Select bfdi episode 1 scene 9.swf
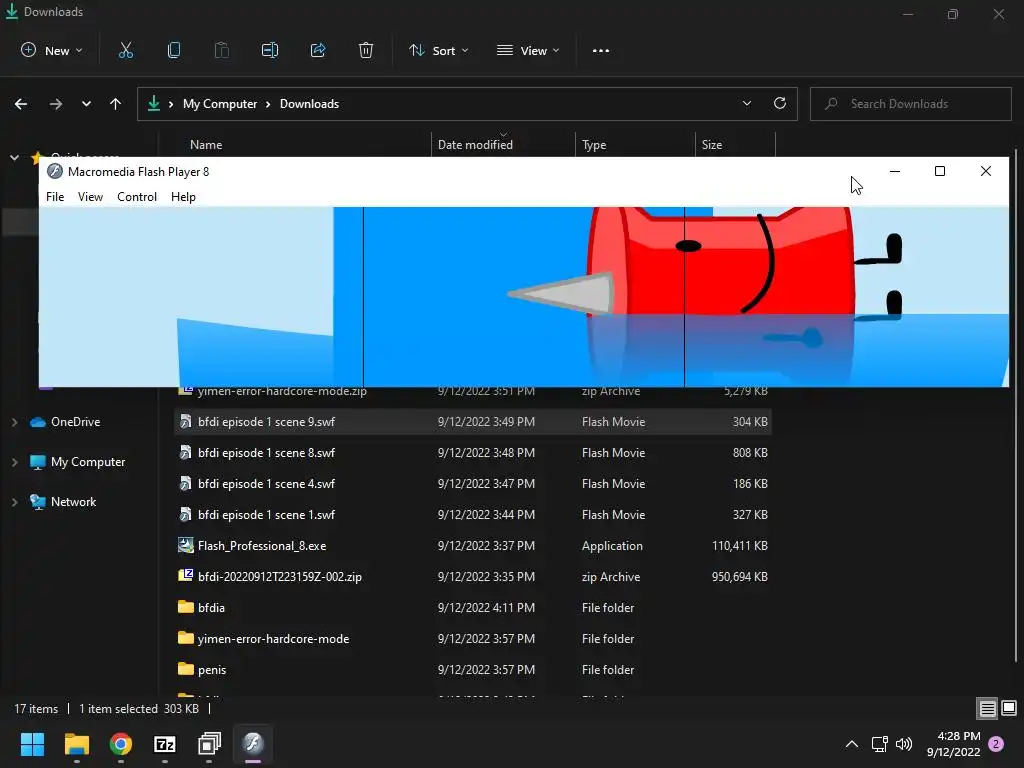The height and width of the screenshot is (768, 1024). [473, 422]
